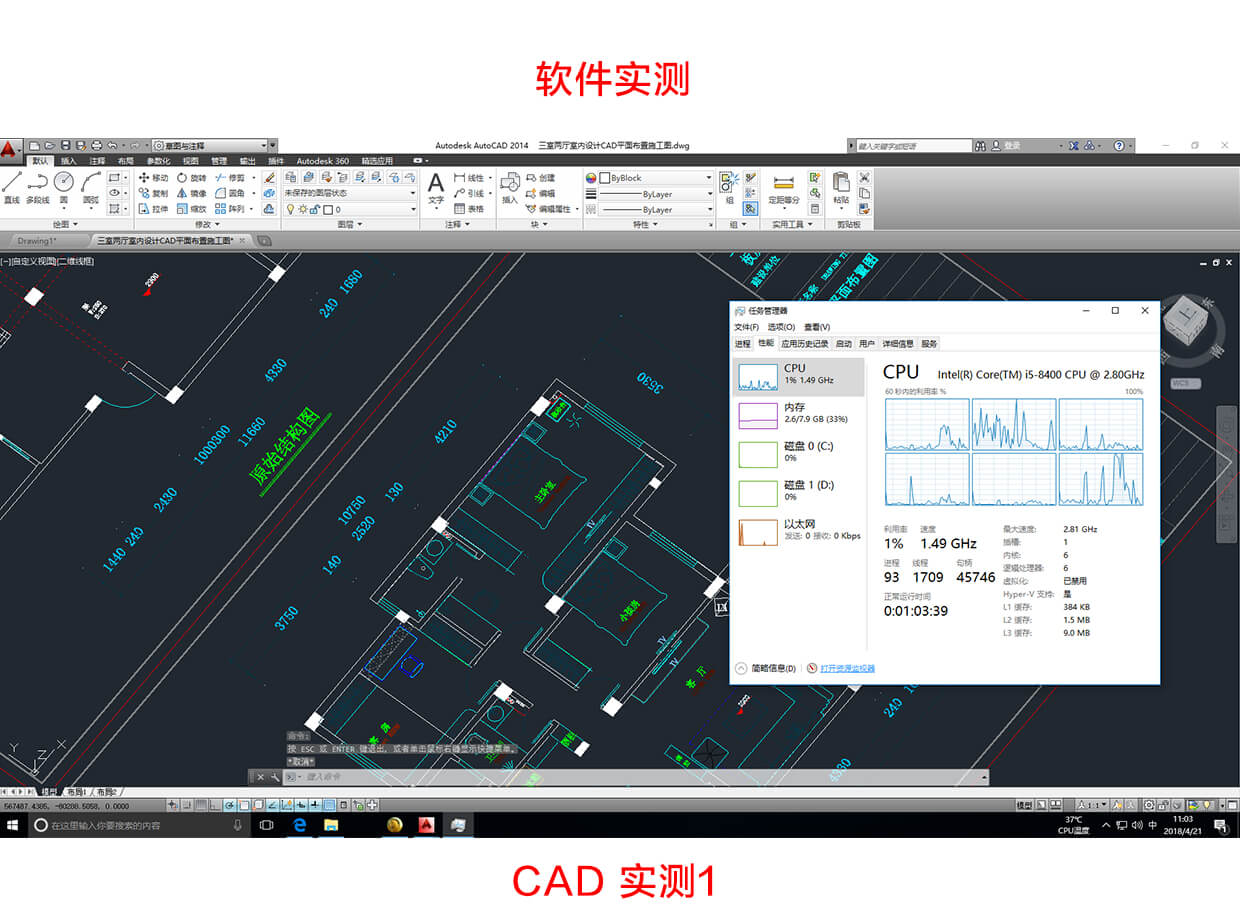Screen dimensions: 1240x920
Task: Click the Table (表格) tool
Action: [468, 209]
